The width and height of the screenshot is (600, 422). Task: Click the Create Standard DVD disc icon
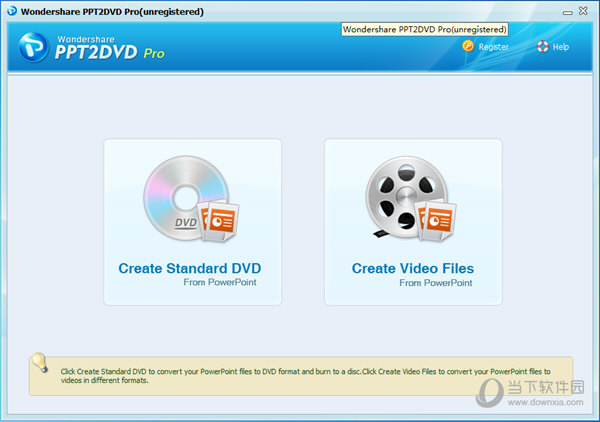tap(191, 199)
